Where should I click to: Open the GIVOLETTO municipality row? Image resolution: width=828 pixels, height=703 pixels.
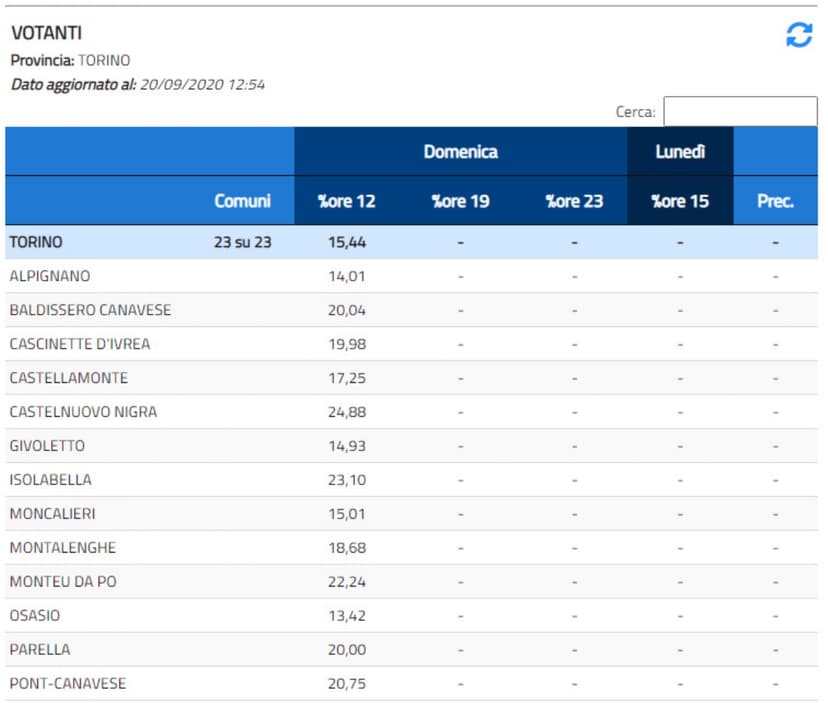click(47, 446)
